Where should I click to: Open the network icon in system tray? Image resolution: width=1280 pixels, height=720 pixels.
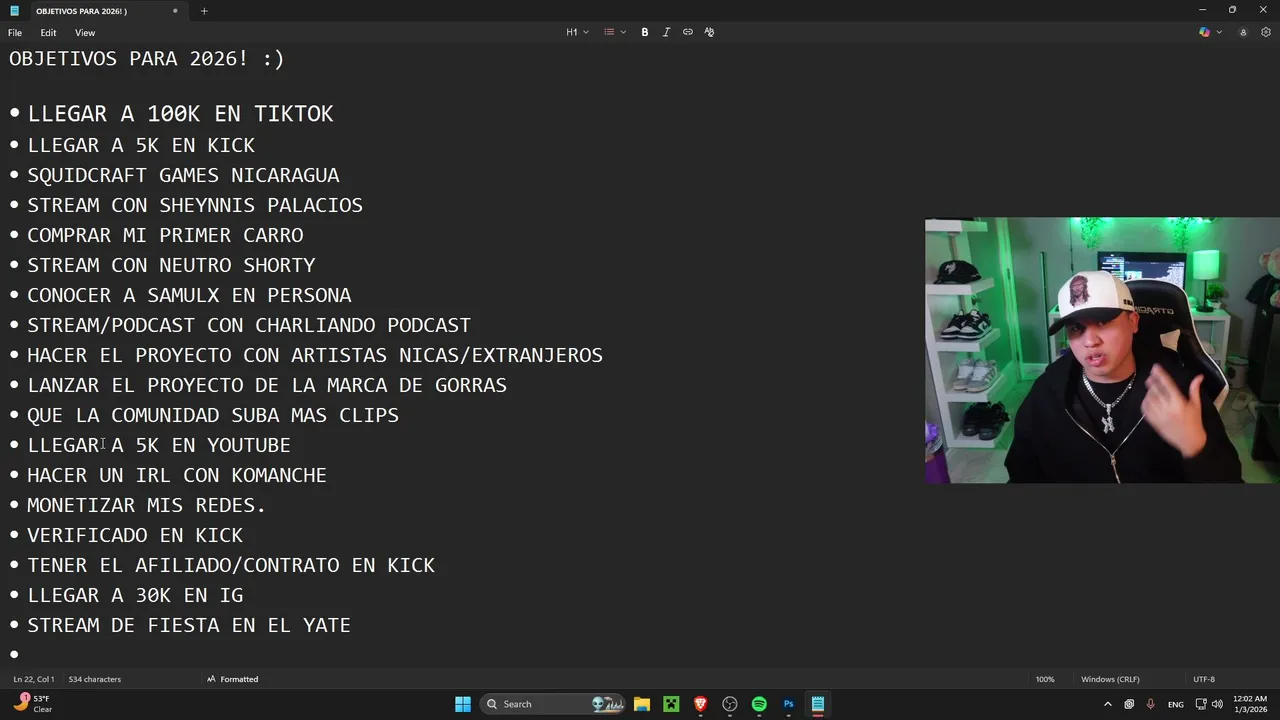point(1201,704)
